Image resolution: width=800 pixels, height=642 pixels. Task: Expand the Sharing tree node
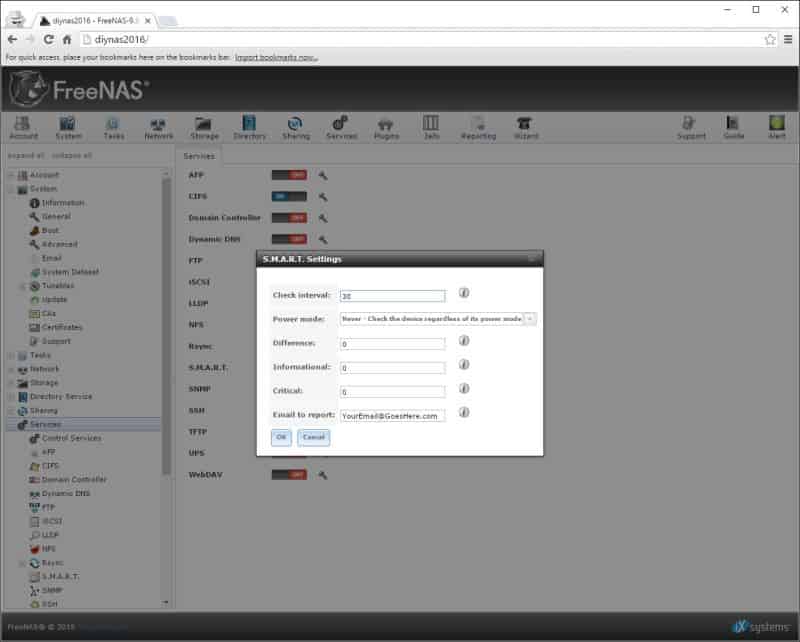[11, 411]
